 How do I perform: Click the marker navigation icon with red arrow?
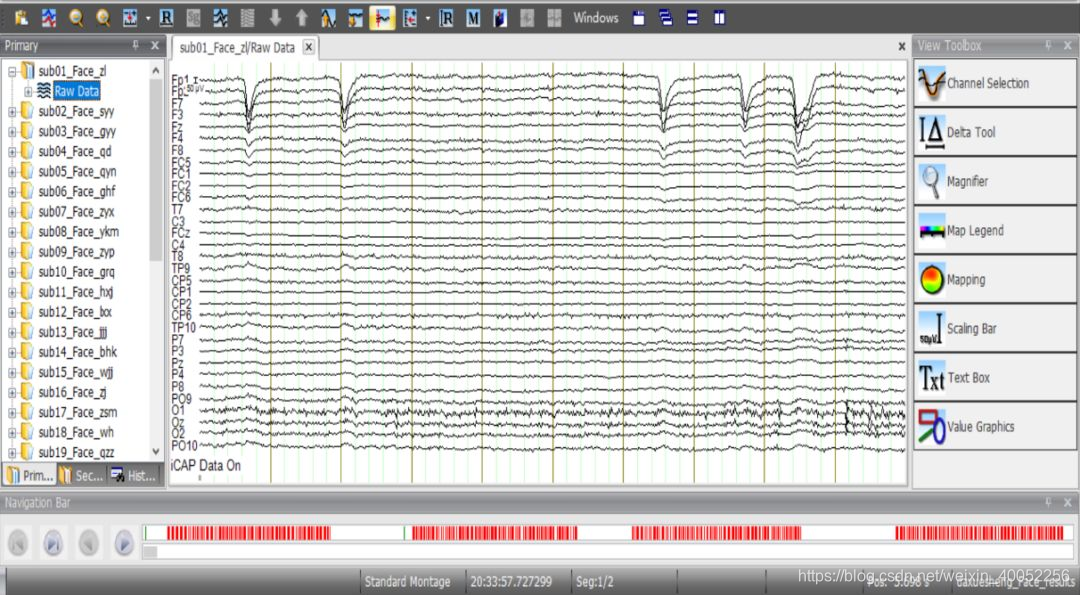point(409,18)
